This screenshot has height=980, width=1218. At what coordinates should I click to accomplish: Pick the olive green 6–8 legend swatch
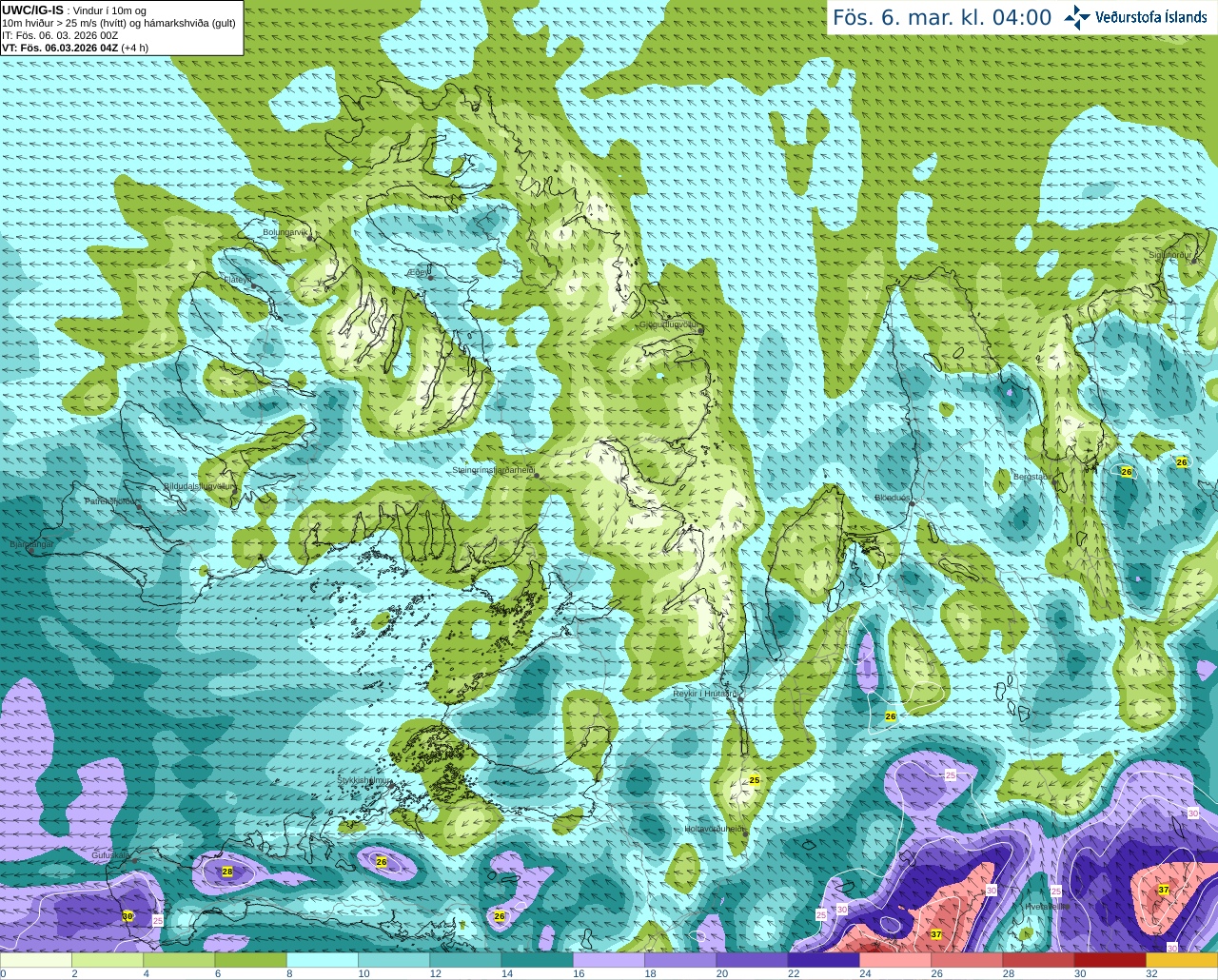251,960
